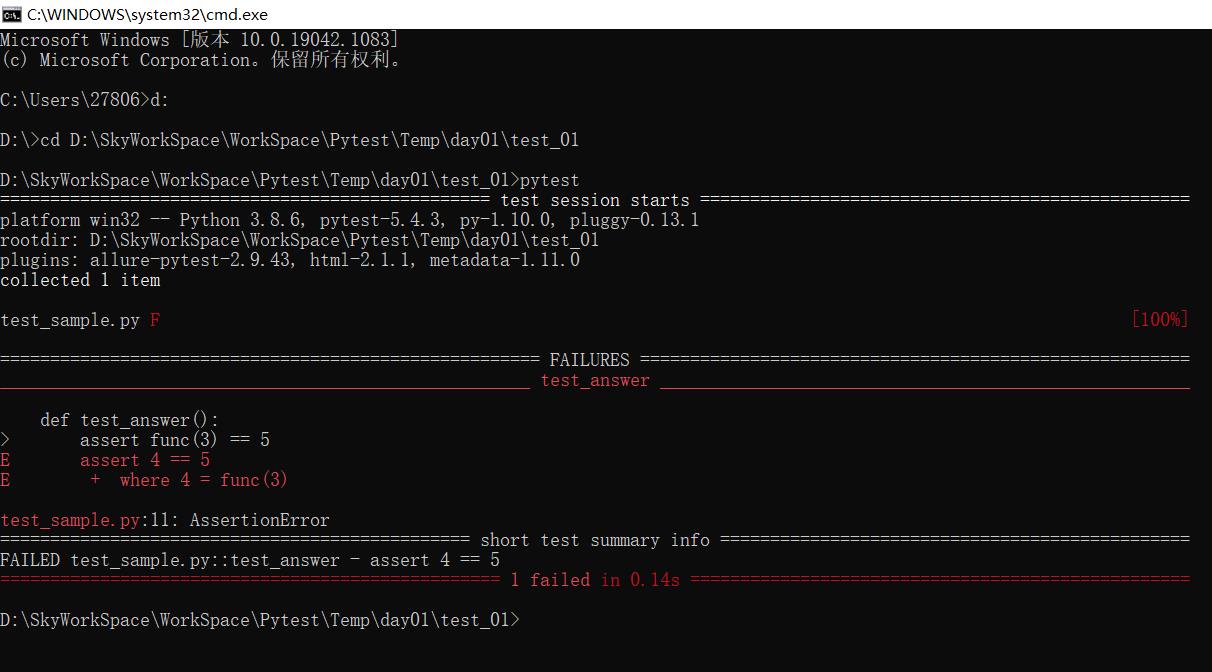Click the 'def test_answer():' line
Screen dimensions: 1212x672
[130, 420]
